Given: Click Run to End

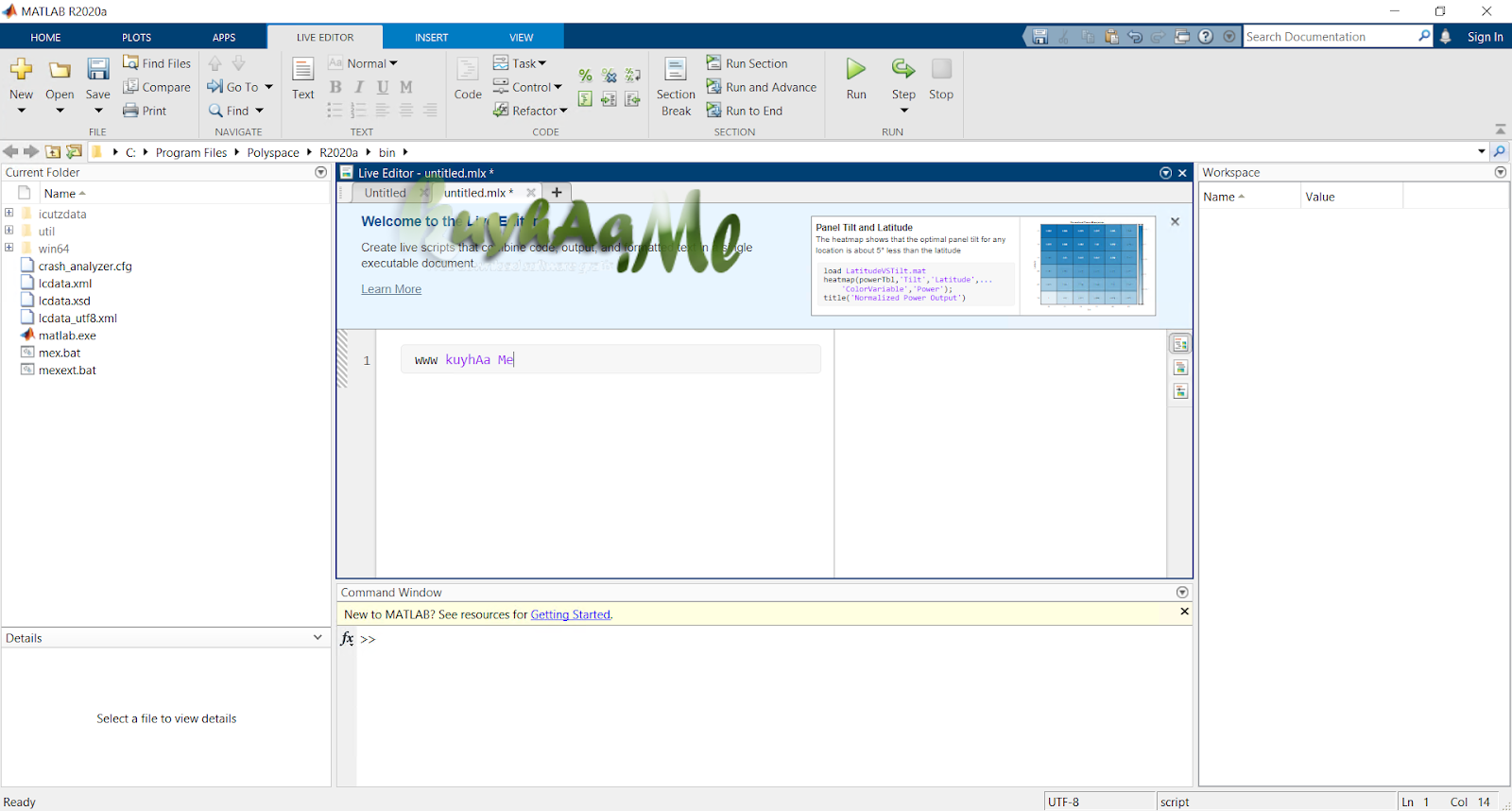Looking at the screenshot, I should [x=745, y=111].
